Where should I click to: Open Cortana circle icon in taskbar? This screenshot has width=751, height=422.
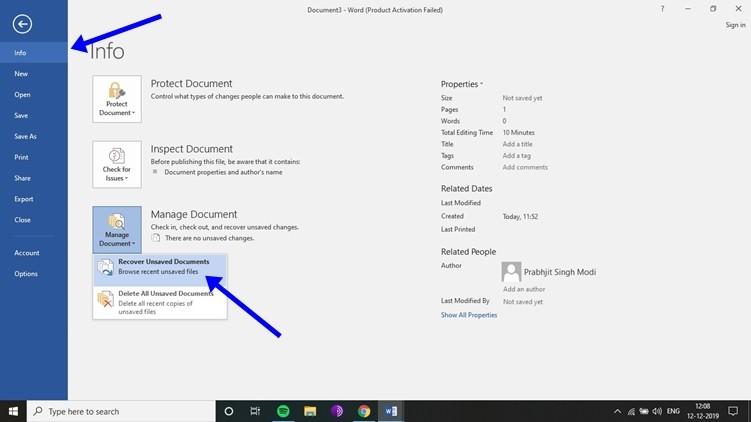pyautogui.click(x=229, y=411)
